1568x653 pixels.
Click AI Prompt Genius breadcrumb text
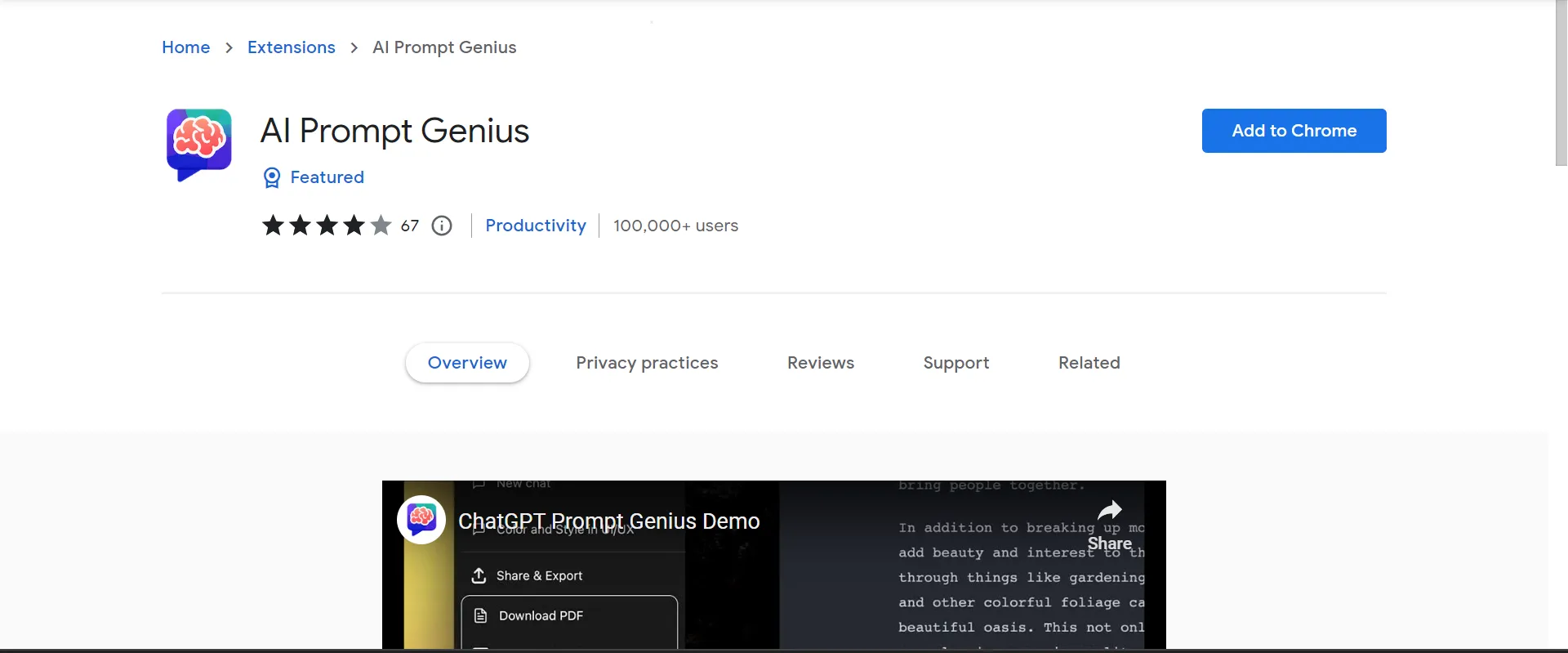click(x=444, y=47)
